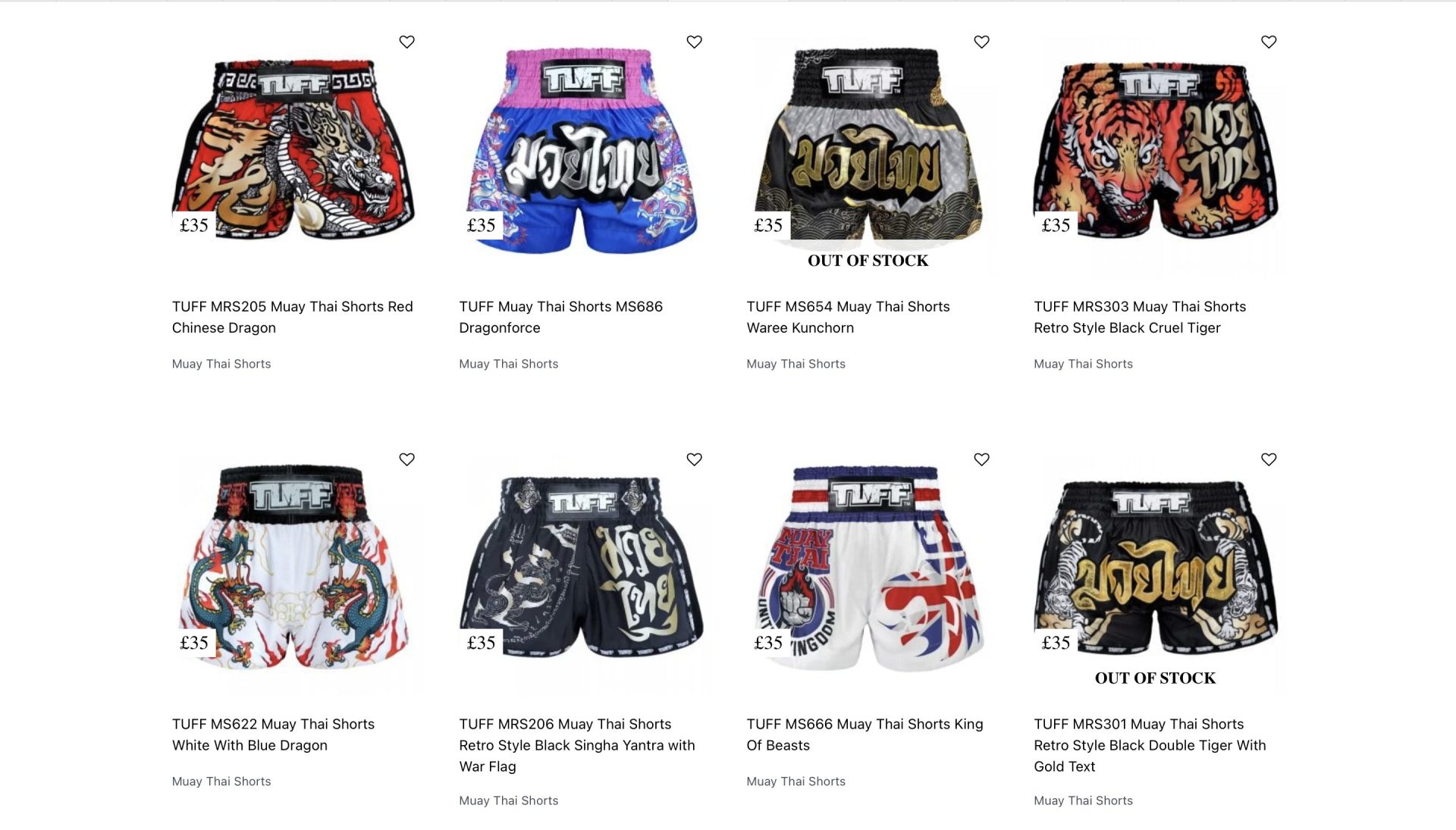Viewport: 1456px width, 830px height.
Task: Add MRS206 Singha Yantra shorts to favorites
Action: tap(694, 459)
